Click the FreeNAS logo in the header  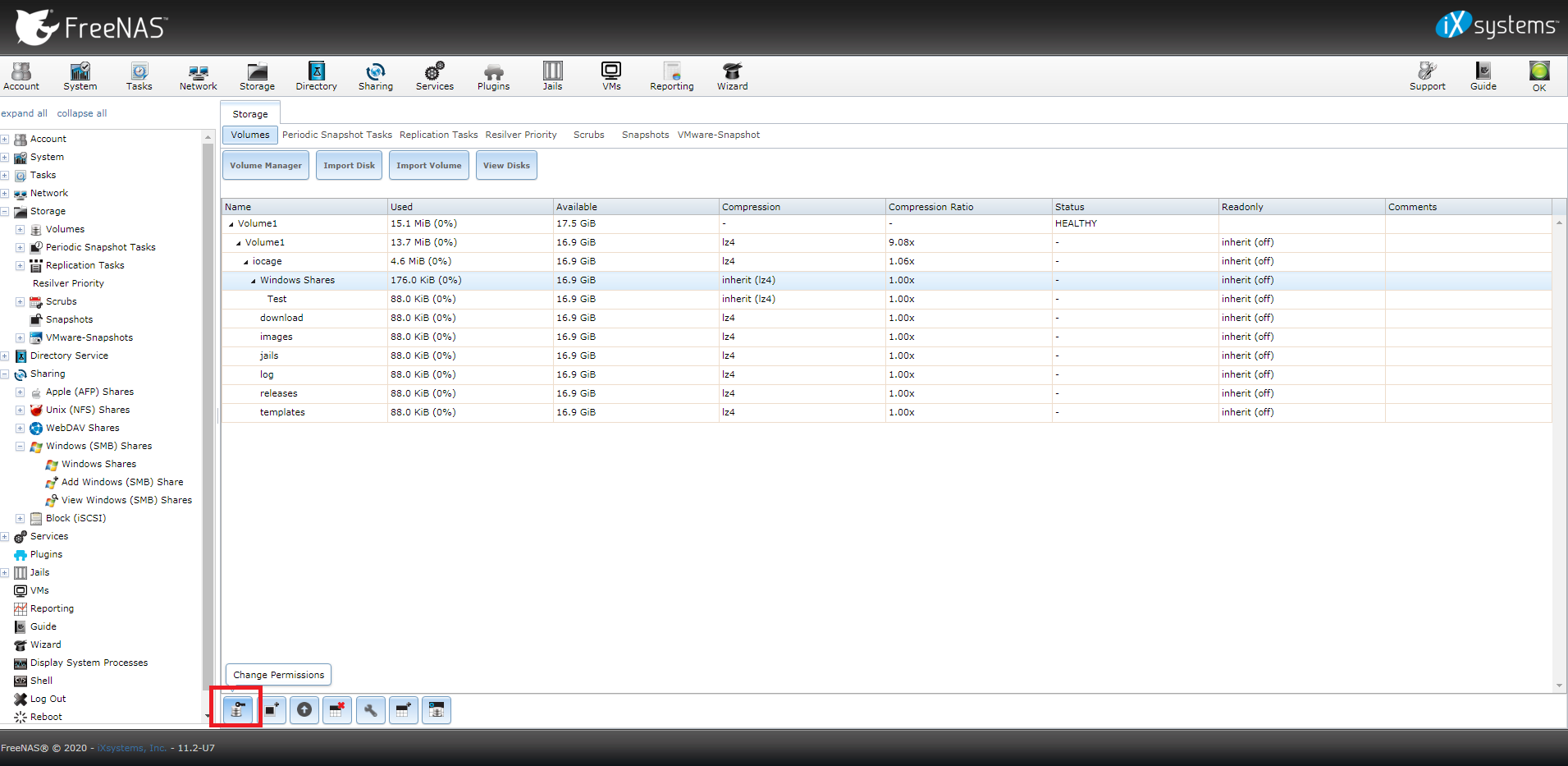coord(90,27)
